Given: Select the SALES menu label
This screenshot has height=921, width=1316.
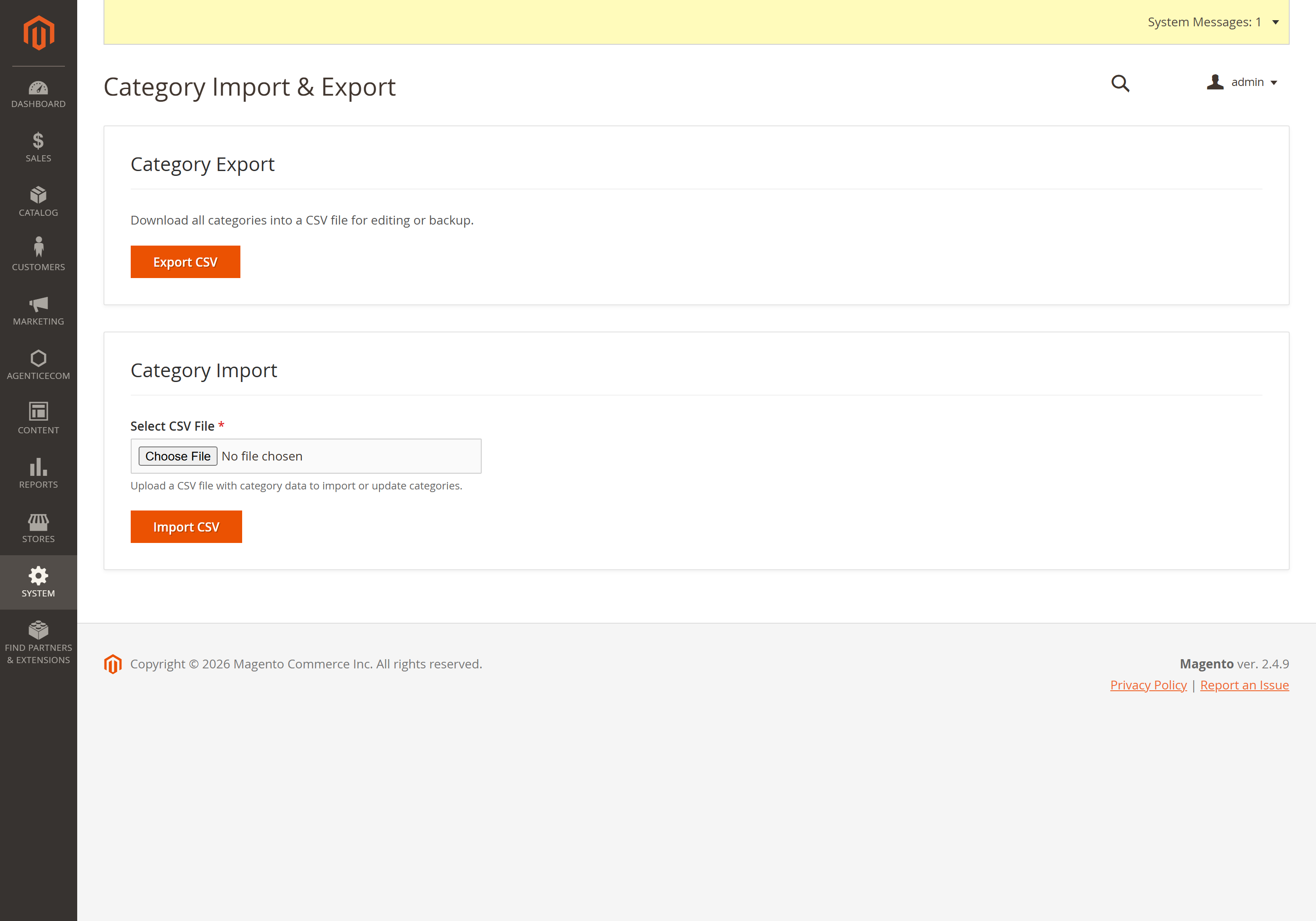Looking at the screenshot, I should click(39, 158).
